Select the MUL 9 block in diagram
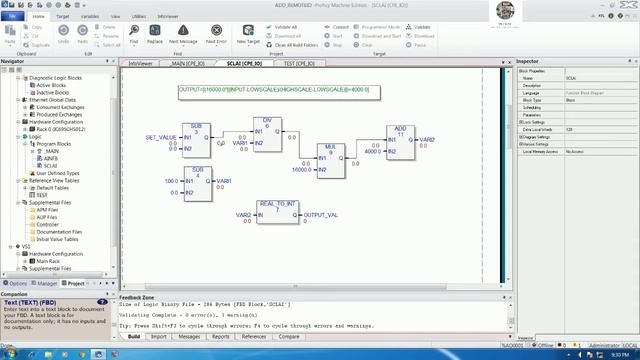This screenshot has width=640, height=360. click(x=331, y=160)
